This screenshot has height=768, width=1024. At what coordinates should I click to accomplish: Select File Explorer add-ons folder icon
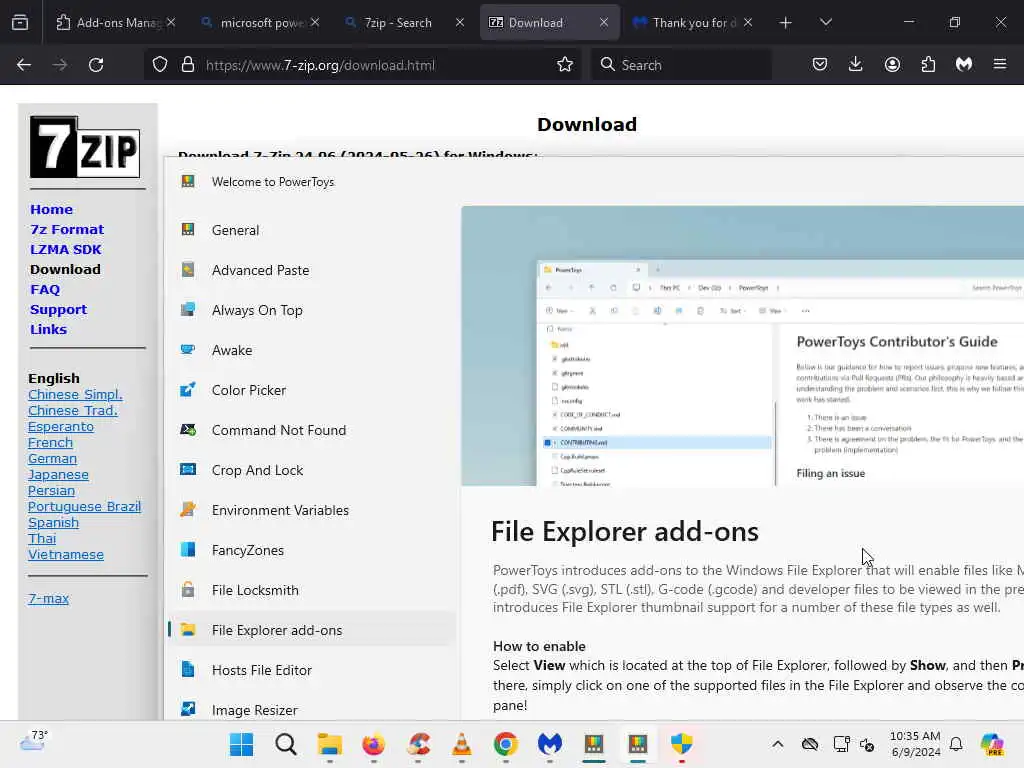(x=188, y=630)
